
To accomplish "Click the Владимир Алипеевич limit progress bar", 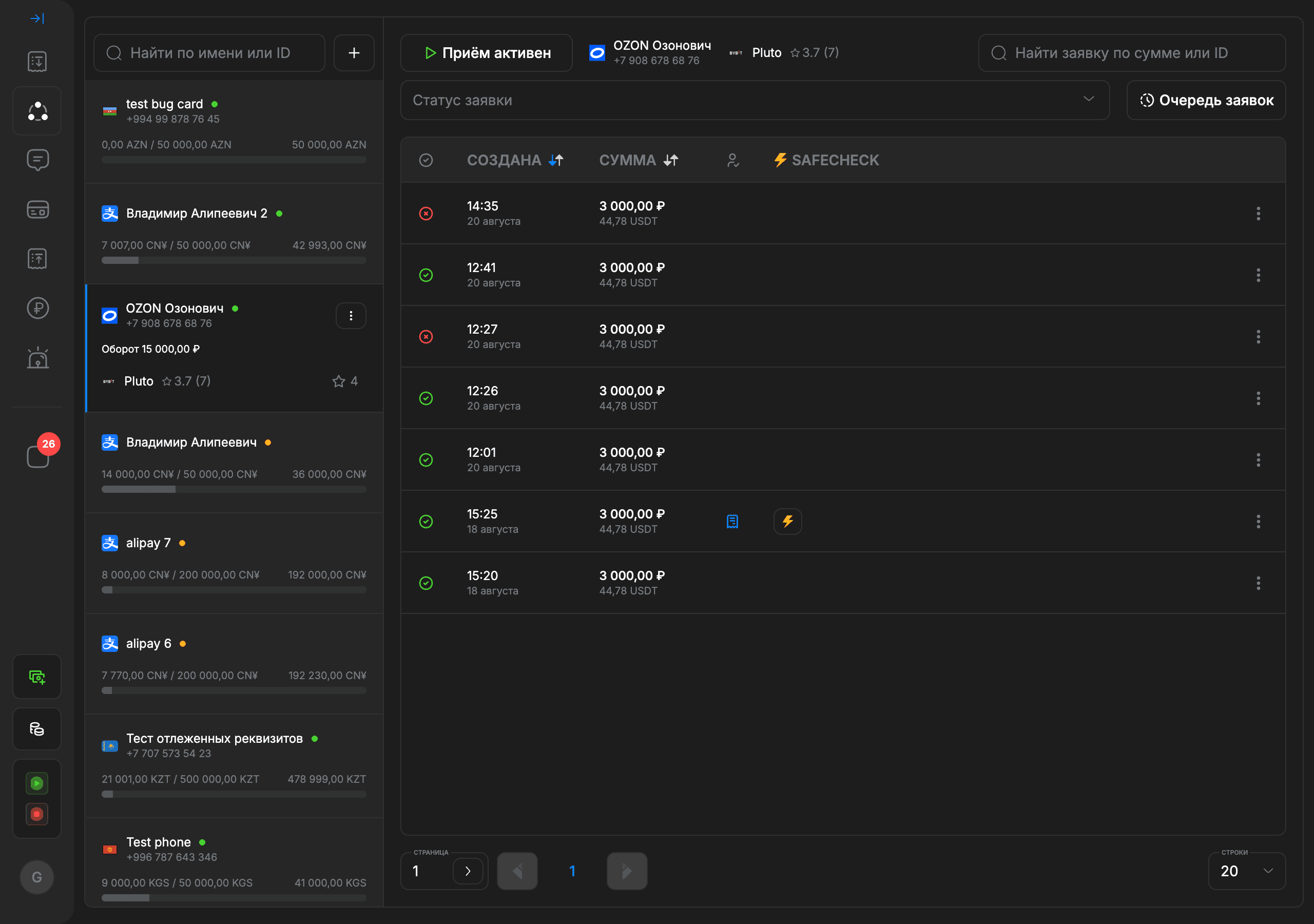I will 234,490.
